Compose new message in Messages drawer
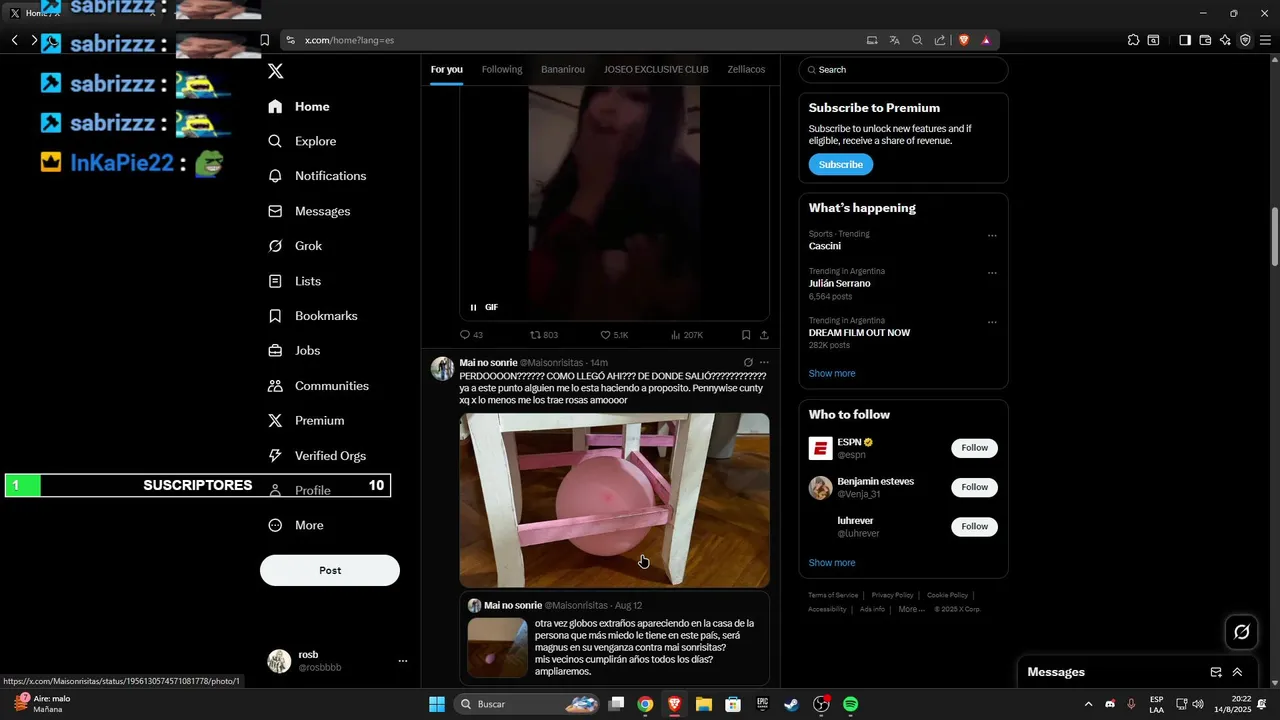The width and height of the screenshot is (1280, 720). click(x=1216, y=672)
